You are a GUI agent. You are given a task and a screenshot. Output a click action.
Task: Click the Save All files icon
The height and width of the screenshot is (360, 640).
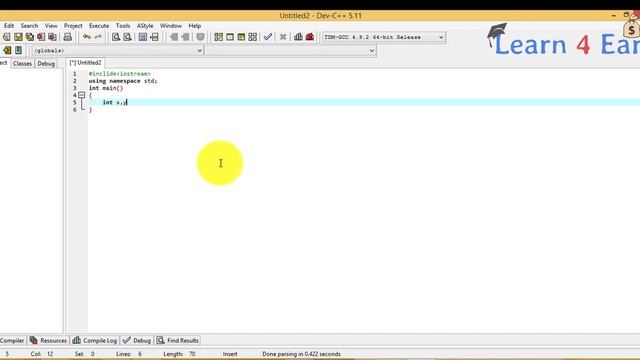(x=29, y=37)
